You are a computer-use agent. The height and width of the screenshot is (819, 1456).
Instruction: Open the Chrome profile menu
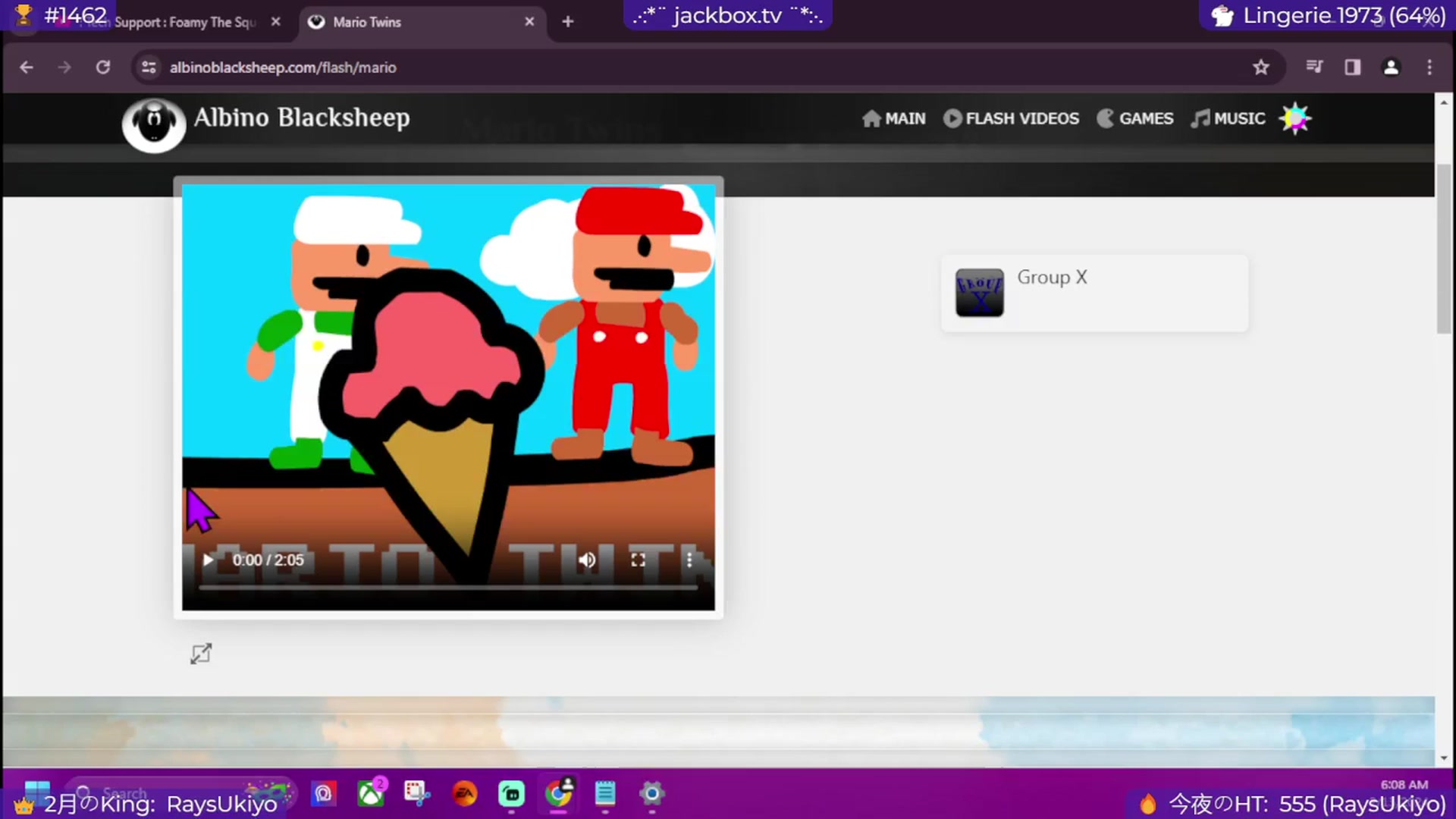(x=1391, y=67)
